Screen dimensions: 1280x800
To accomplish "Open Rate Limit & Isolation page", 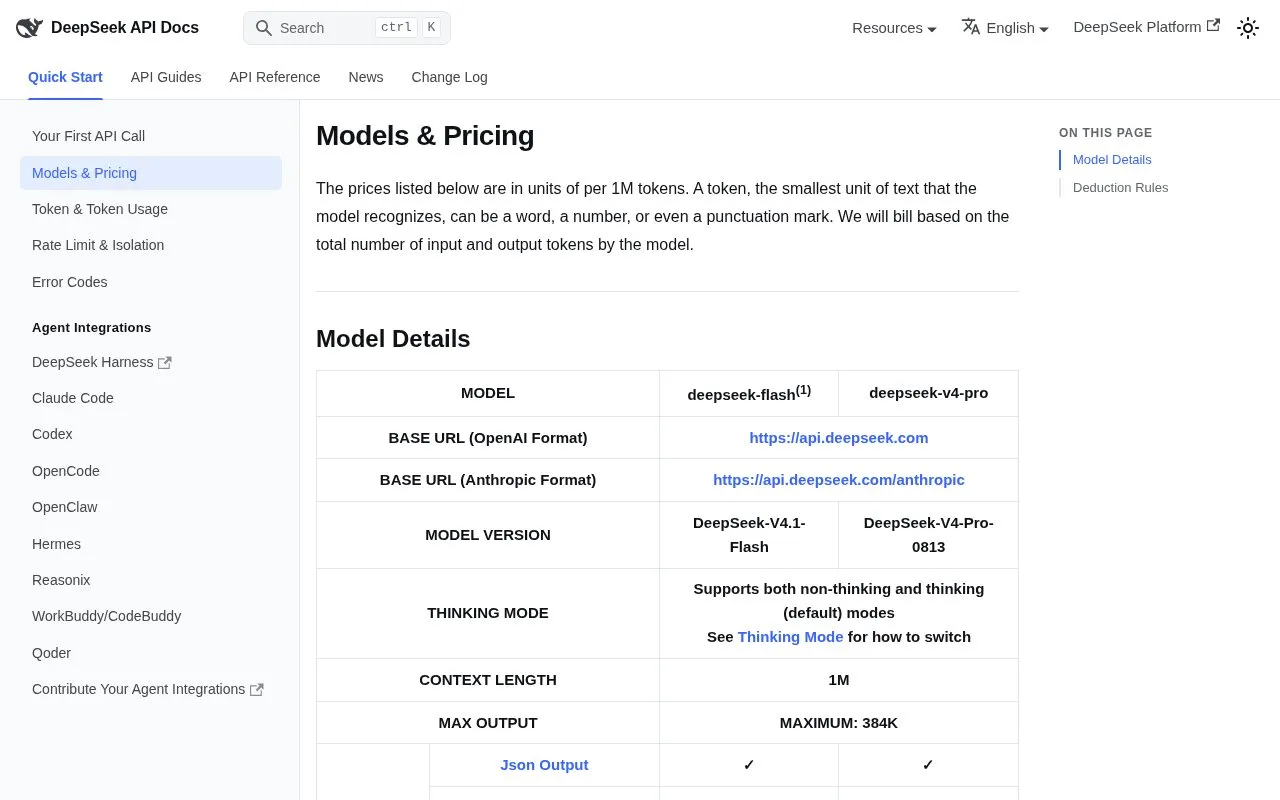I will tap(151, 245).
